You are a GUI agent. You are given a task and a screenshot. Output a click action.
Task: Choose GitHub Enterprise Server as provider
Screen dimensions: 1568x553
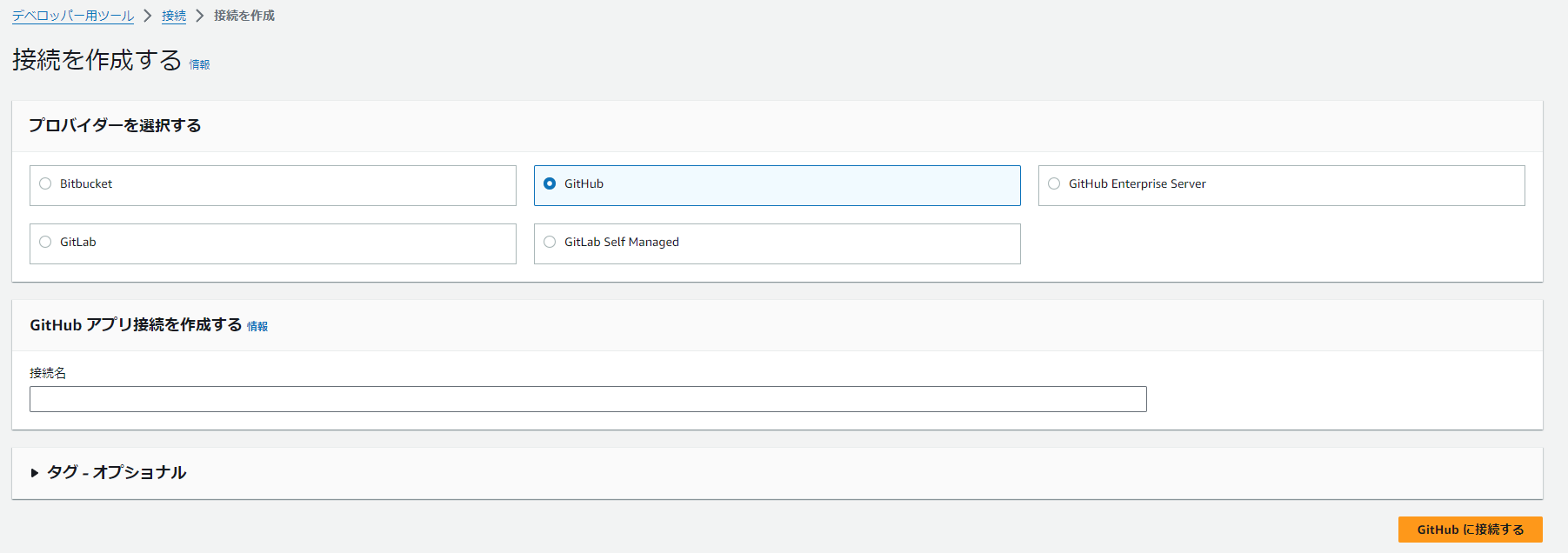point(1054,183)
